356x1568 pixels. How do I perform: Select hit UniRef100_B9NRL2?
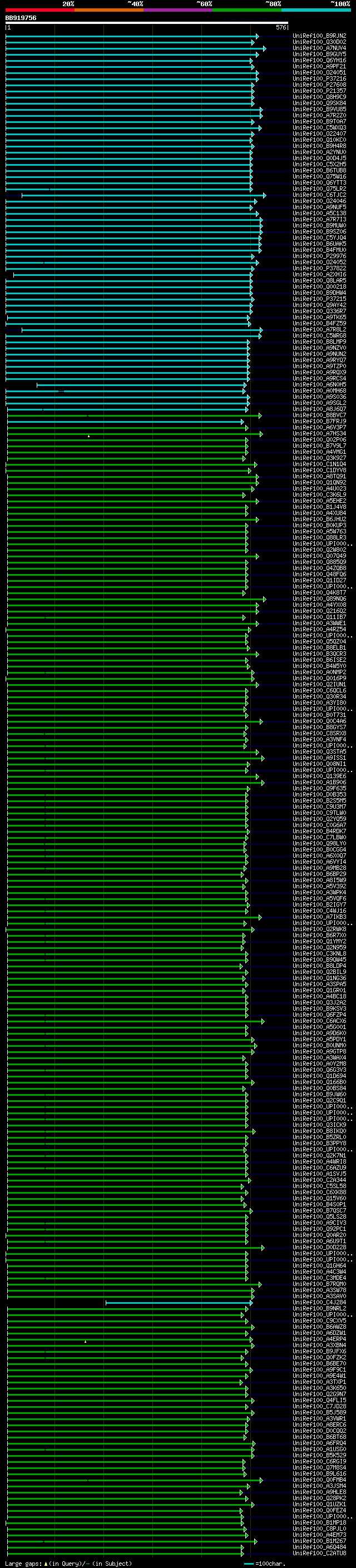pyautogui.click(x=319, y=1308)
